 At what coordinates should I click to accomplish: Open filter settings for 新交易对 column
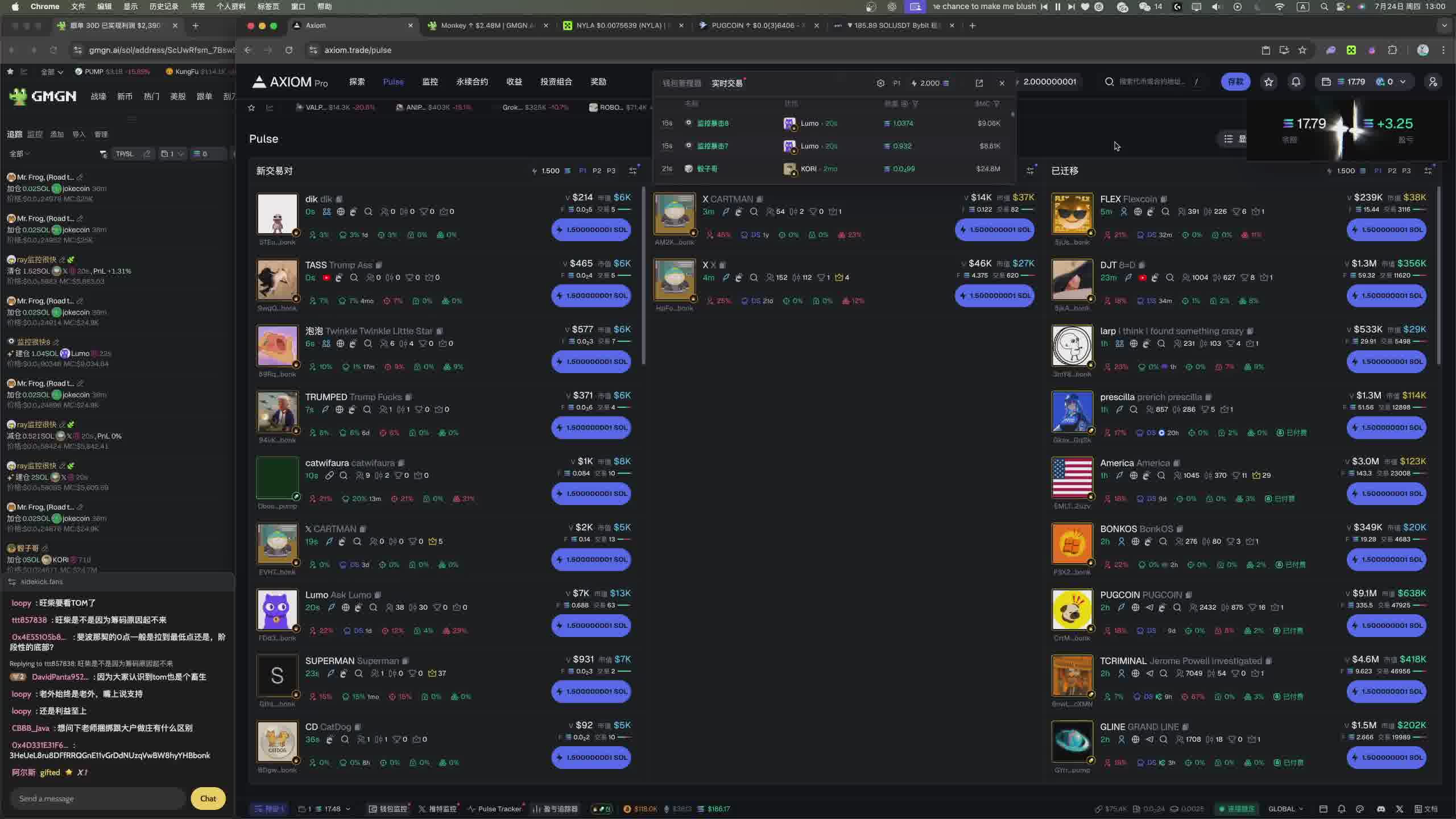coord(632,171)
